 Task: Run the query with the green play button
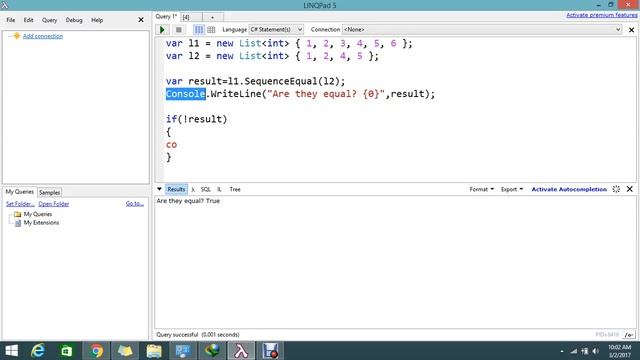(162, 29)
